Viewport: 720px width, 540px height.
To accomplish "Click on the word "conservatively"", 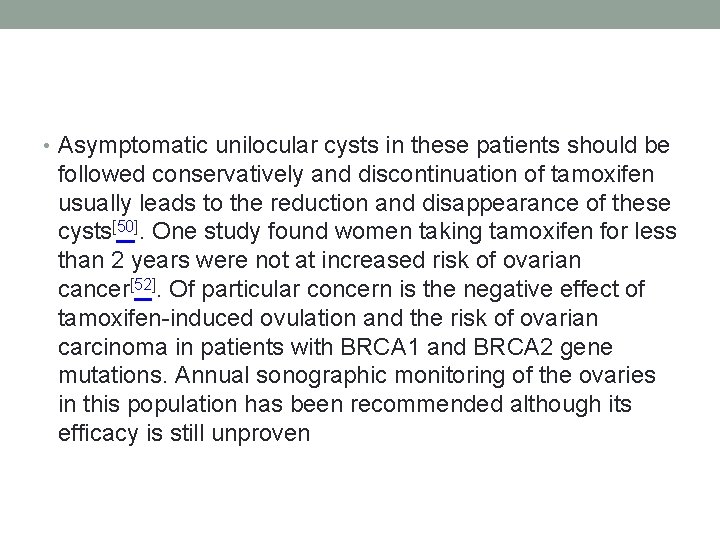I will (234, 175).
